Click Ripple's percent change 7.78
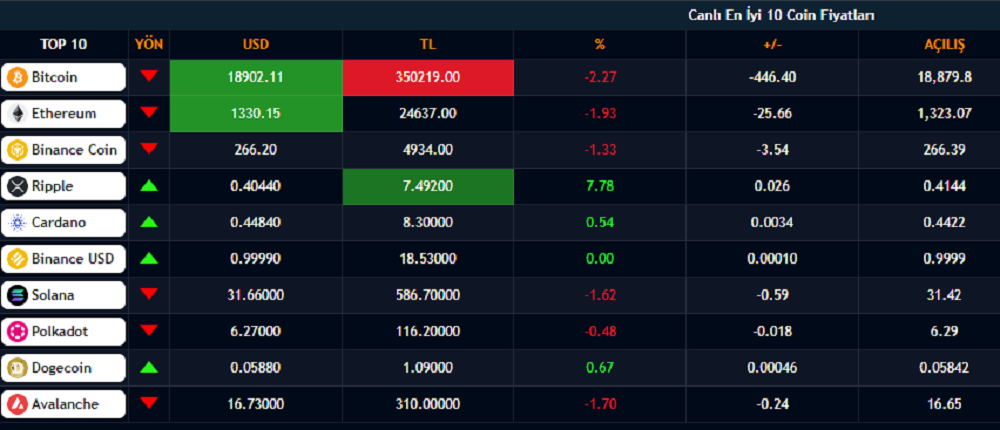Image resolution: width=1000 pixels, height=430 pixels. (599, 186)
